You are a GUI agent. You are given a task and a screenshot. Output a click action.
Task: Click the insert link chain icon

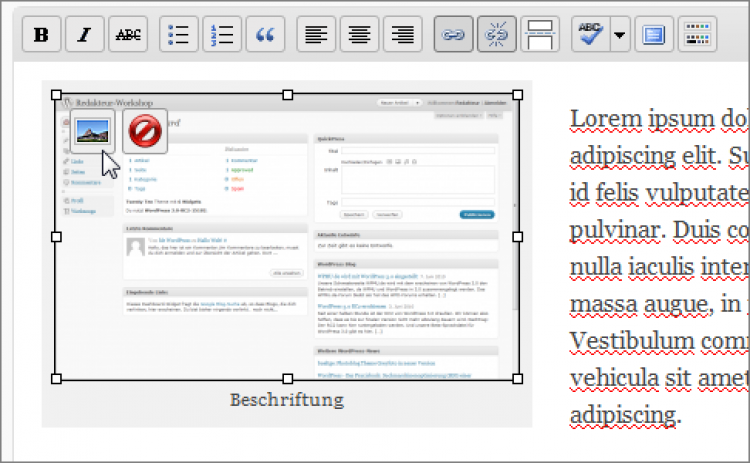(x=454, y=34)
